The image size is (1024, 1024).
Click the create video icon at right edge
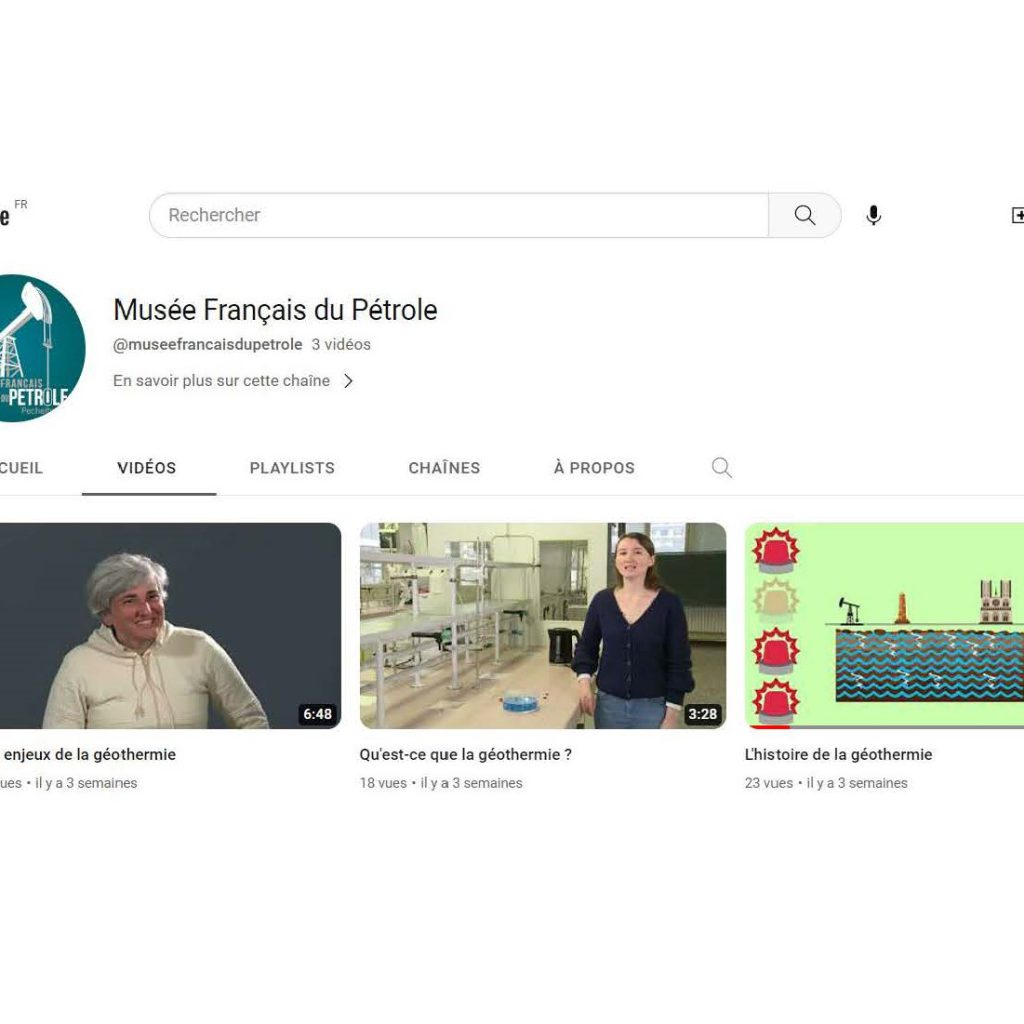pos(1017,215)
